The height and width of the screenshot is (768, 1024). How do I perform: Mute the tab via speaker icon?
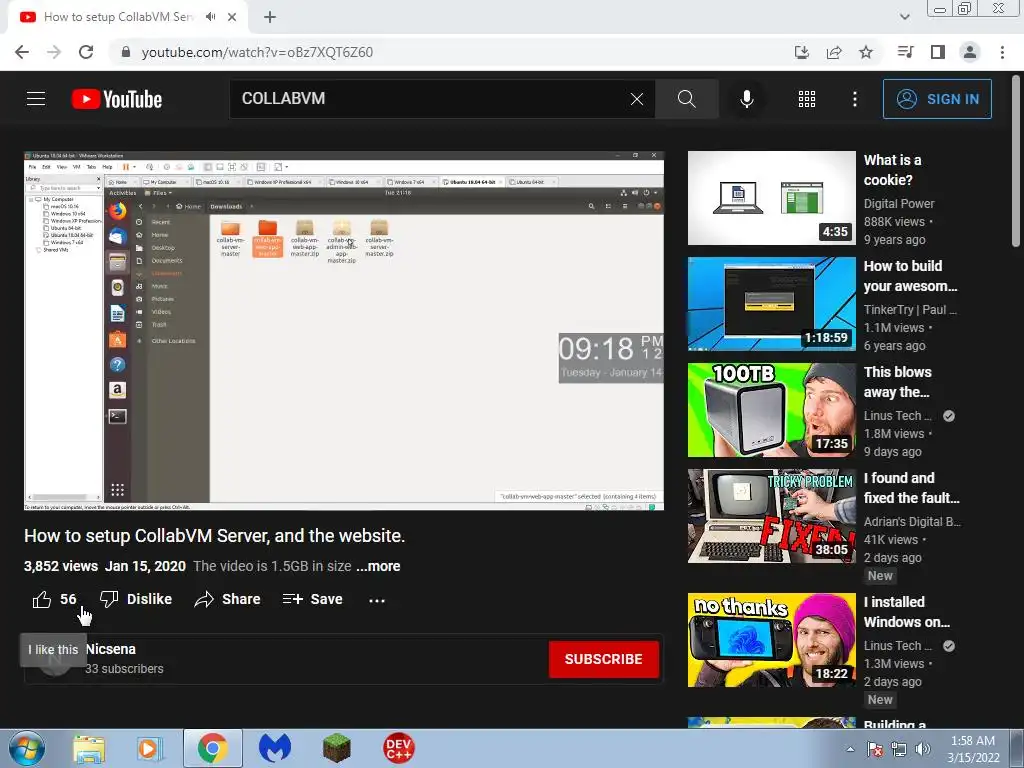point(210,17)
